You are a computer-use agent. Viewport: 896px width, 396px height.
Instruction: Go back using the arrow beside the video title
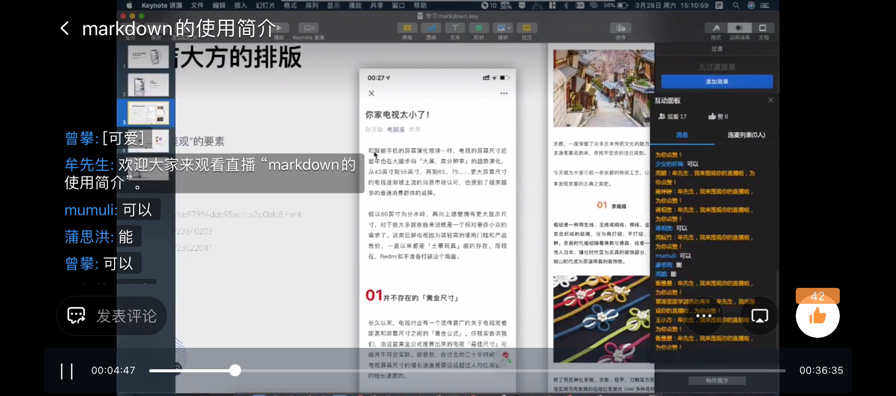point(65,28)
